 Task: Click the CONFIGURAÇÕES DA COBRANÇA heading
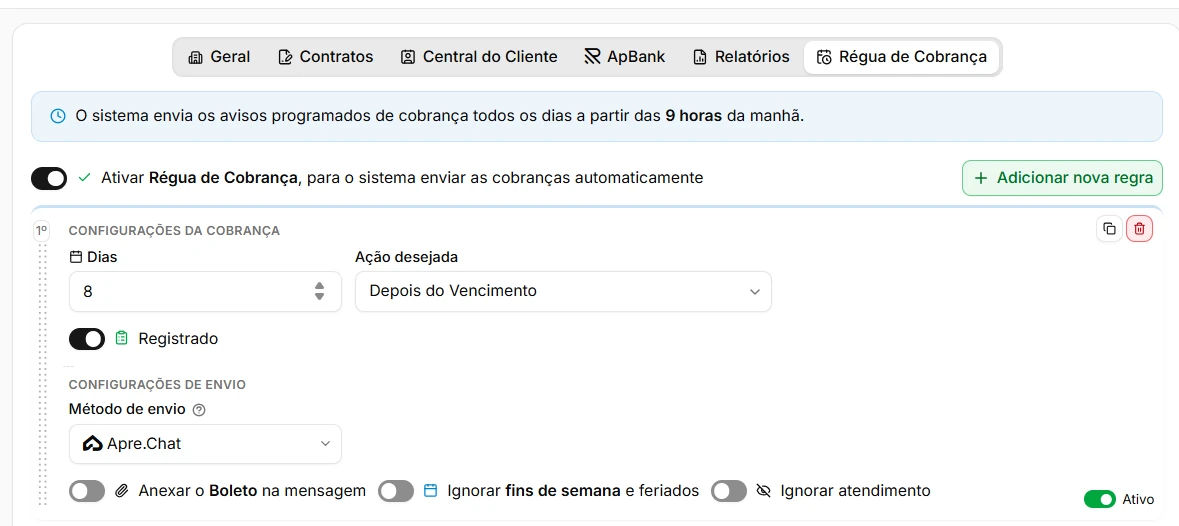click(174, 231)
